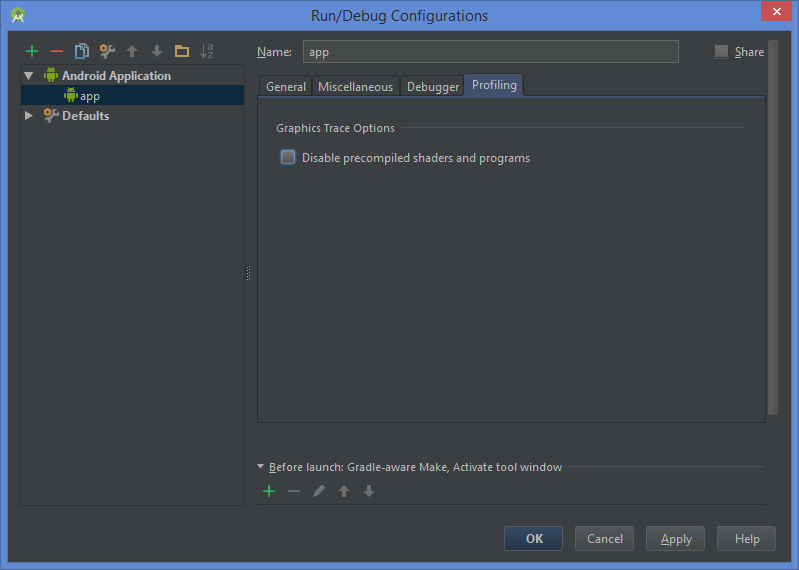Move the Before launch task up
Screen dimensions: 799x570
pos(344,491)
